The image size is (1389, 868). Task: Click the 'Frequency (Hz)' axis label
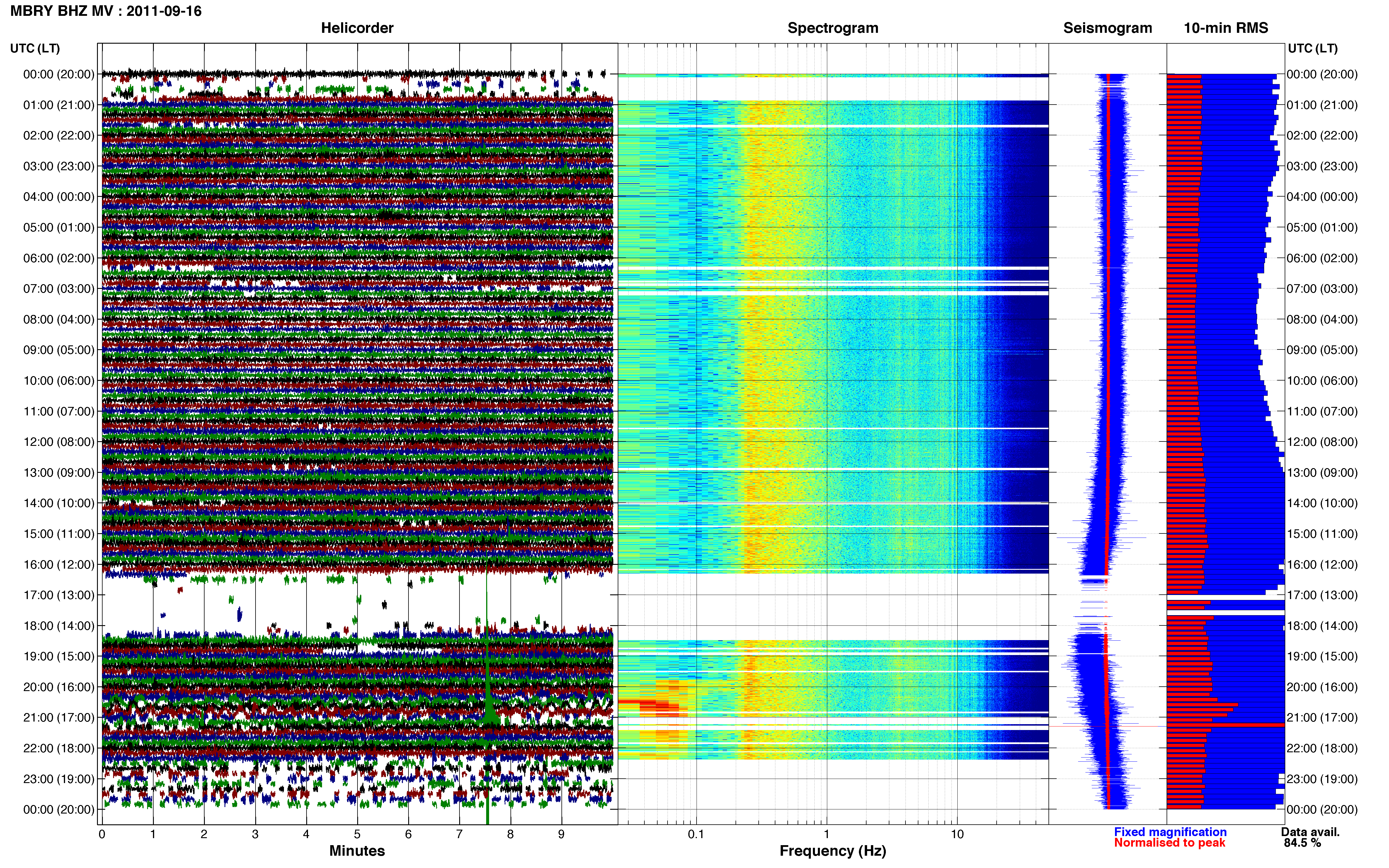[x=833, y=850]
